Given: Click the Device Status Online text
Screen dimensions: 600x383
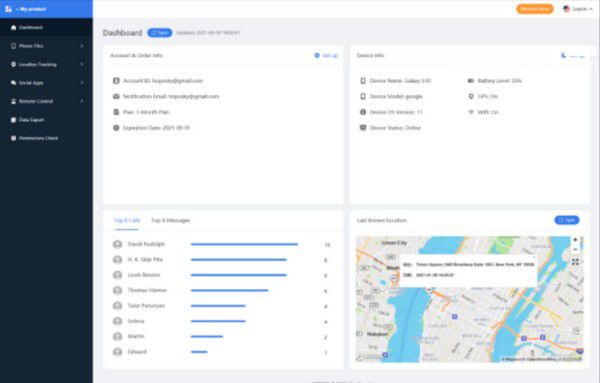Looking at the screenshot, I should [x=395, y=128].
